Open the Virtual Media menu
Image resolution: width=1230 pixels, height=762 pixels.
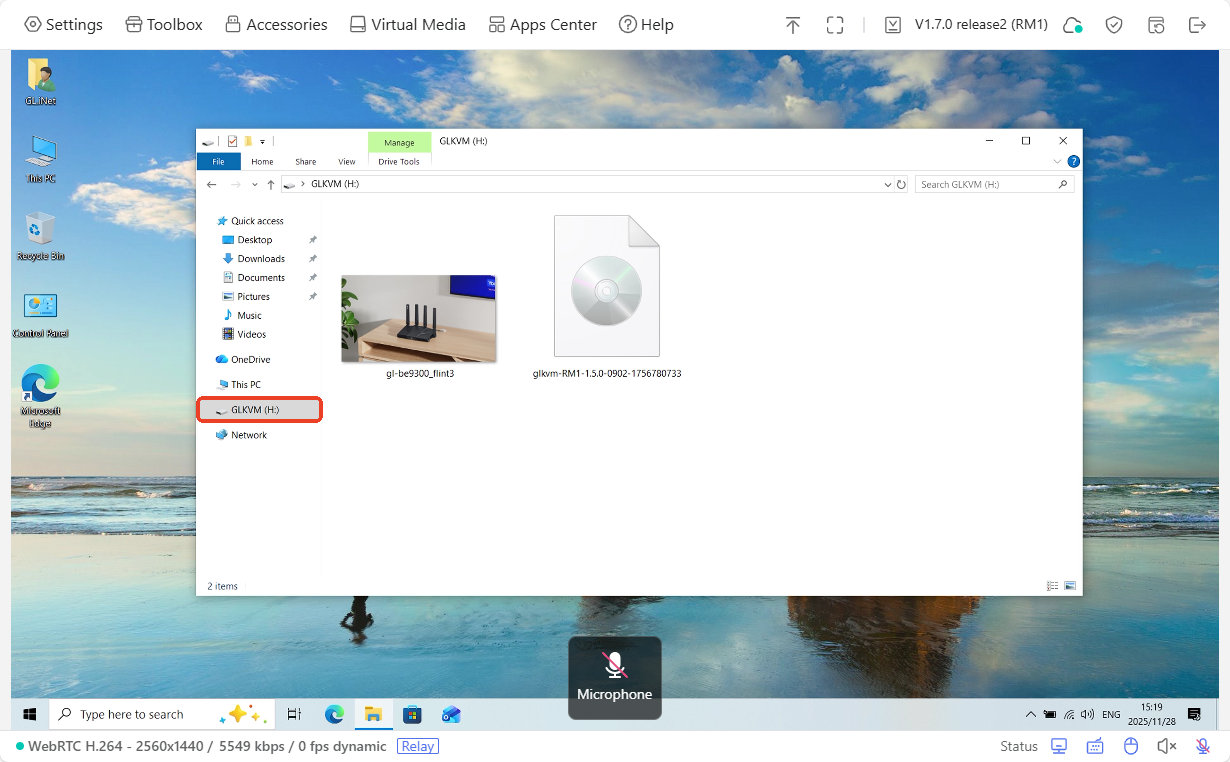(x=407, y=24)
